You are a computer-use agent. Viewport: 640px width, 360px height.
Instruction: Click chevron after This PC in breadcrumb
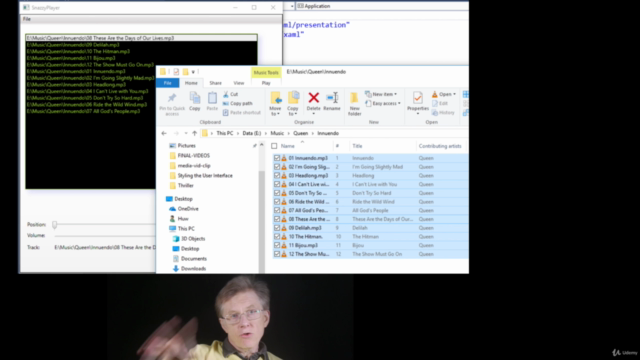[x=238, y=133]
